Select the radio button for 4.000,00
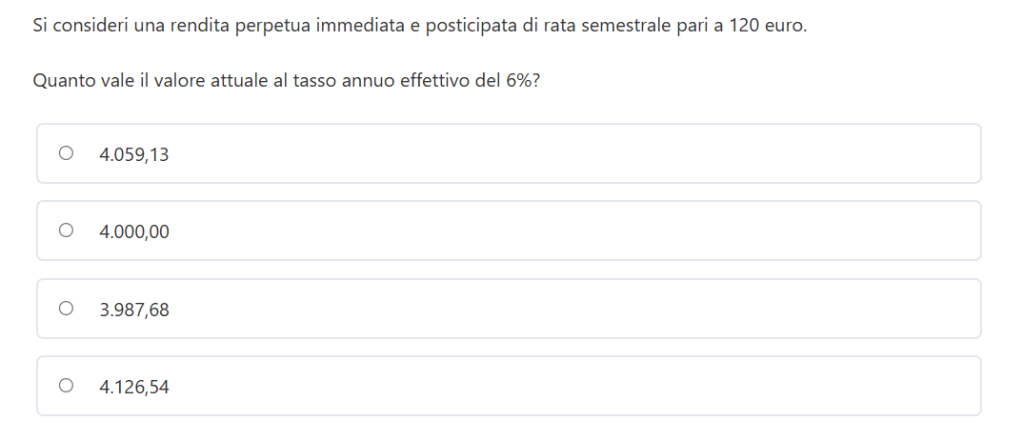Viewport: 1024px width, 441px height. (x=66, y=231)
